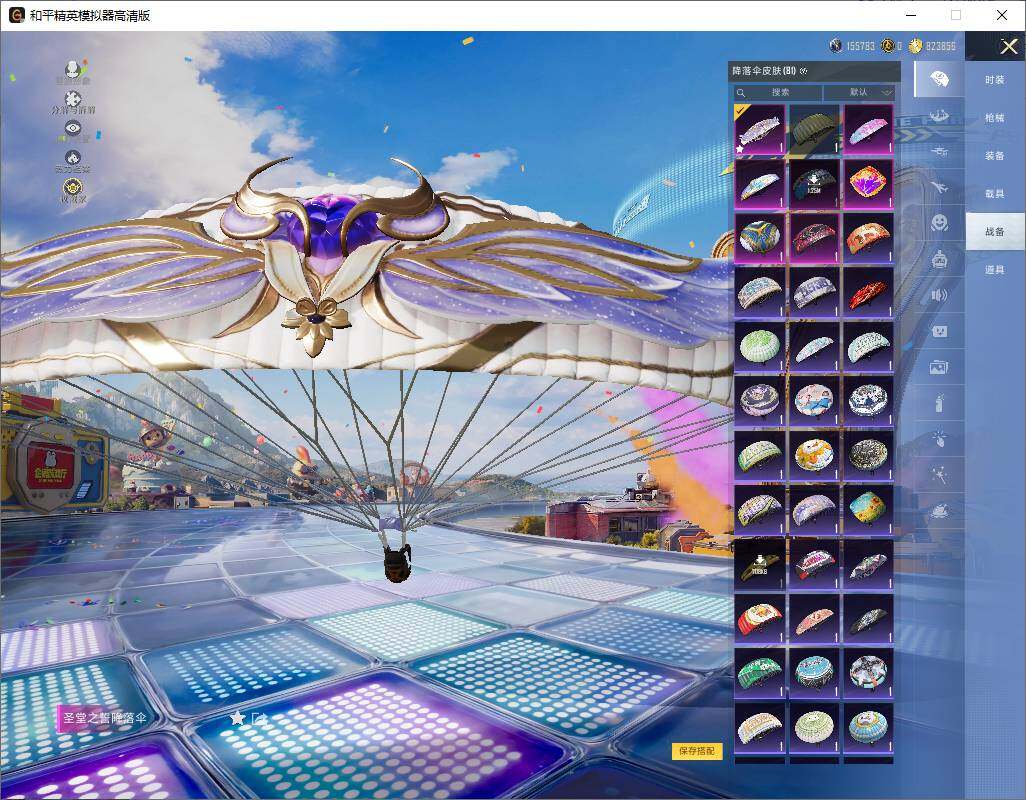Select the equipped purple winged parachute with checkmark

(759, 130)
